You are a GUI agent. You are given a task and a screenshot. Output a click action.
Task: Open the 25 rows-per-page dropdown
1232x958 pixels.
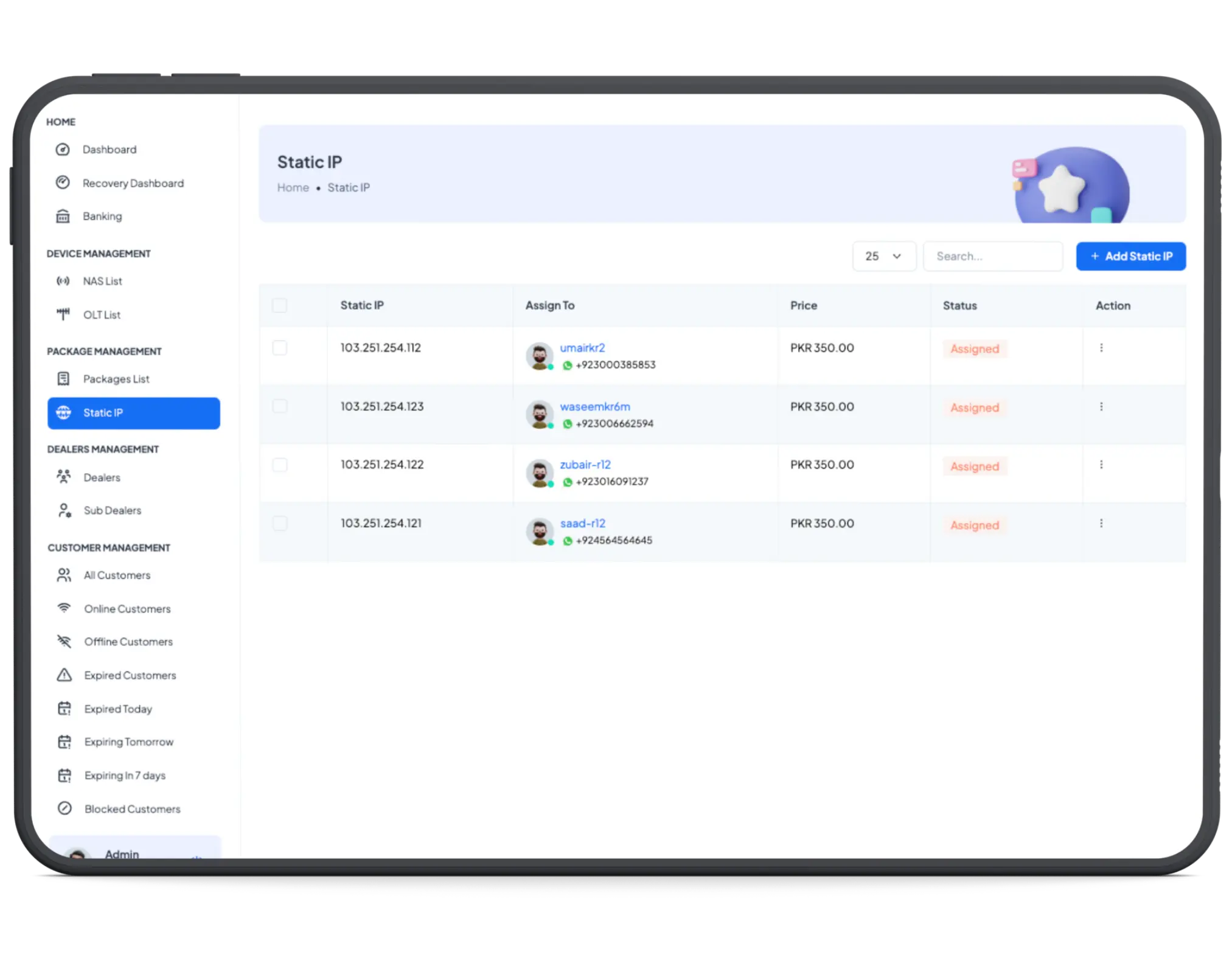click(883, 256)
